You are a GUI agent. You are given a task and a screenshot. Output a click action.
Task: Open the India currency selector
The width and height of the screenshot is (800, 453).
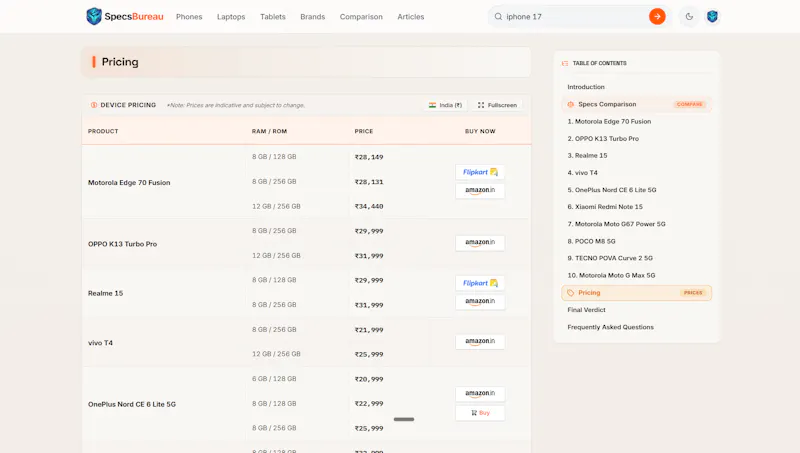tap(445, 105)
